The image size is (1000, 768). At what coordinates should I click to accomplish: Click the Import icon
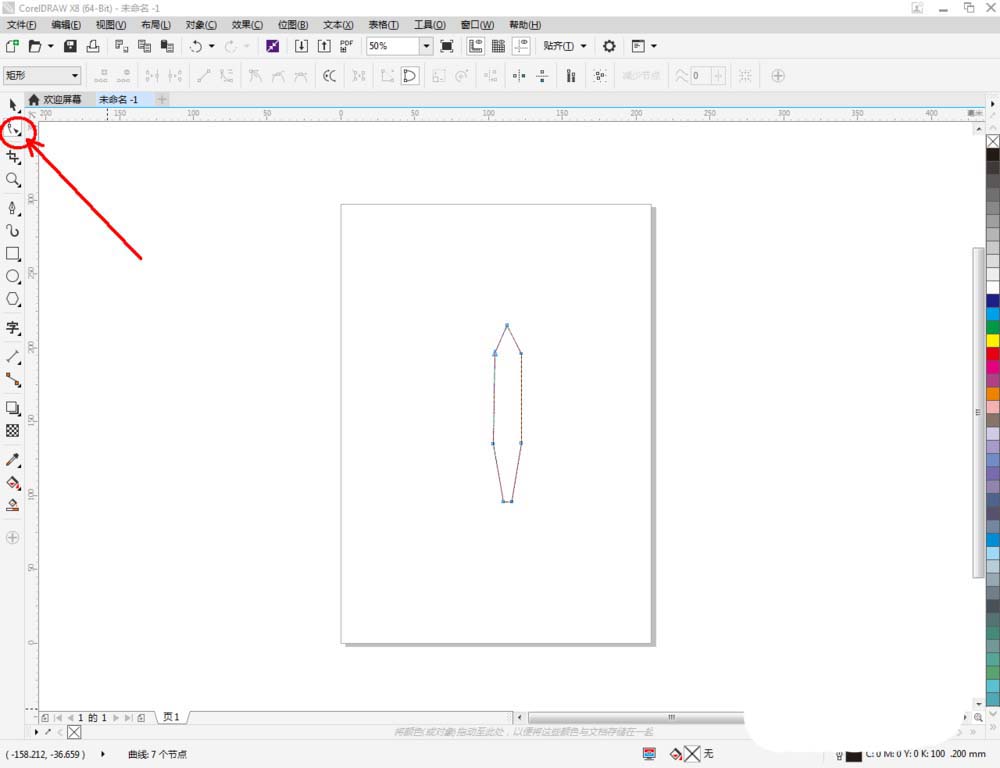coord(301,46)
